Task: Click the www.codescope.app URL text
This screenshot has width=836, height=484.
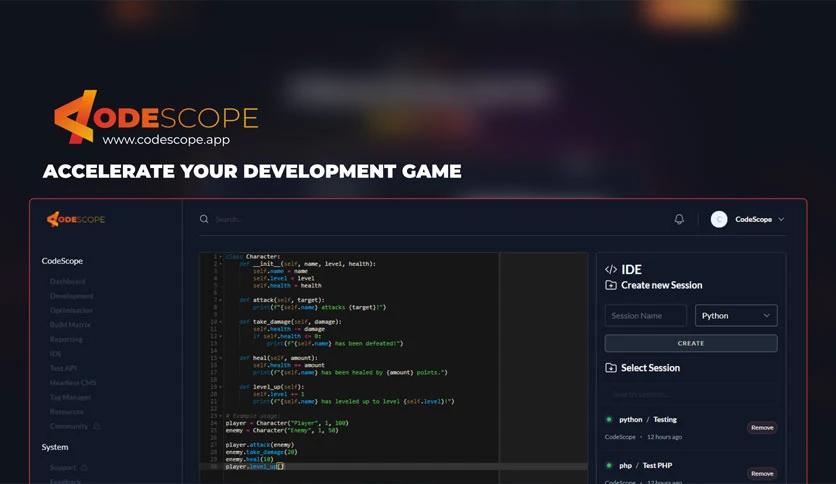Action: point(166,140)
